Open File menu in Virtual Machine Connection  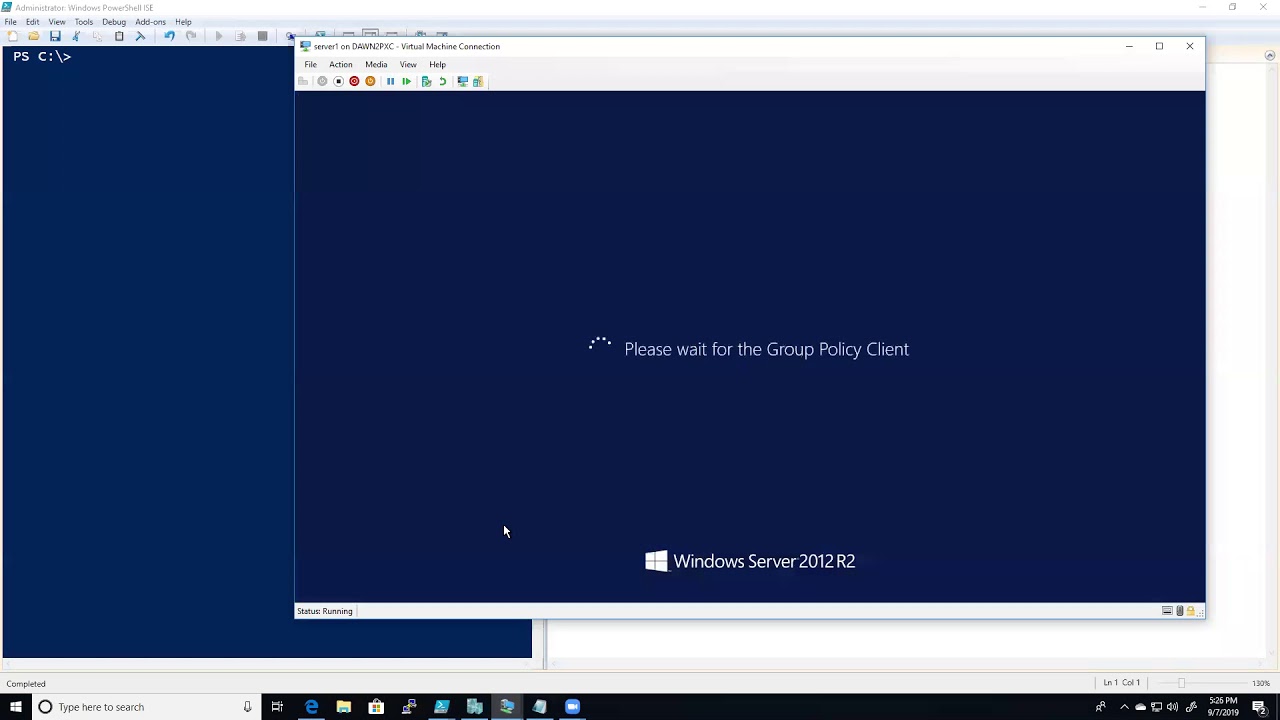coord(311,64)
